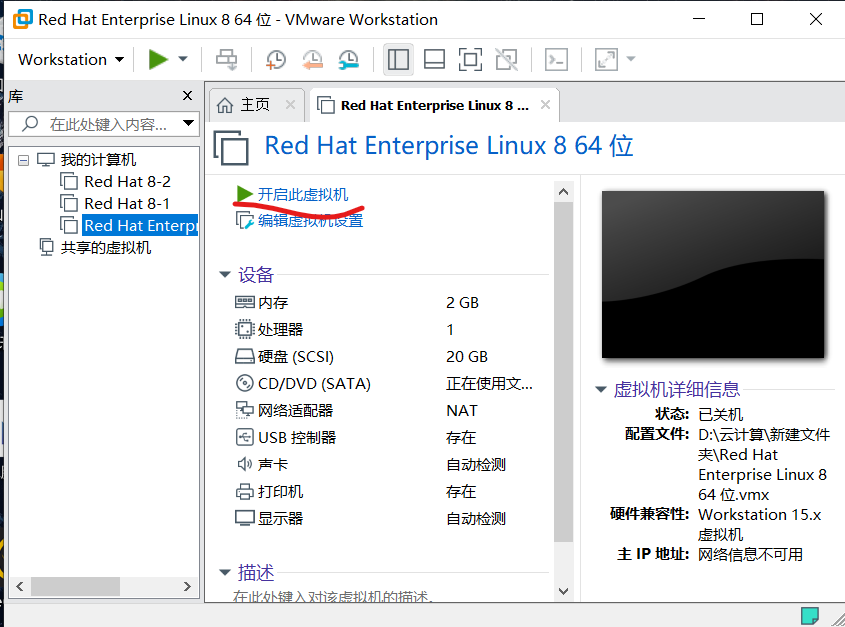Switch to the Red Hat Enterprise Linux 8 tab
845x627 pixels.
pos(434,105)
